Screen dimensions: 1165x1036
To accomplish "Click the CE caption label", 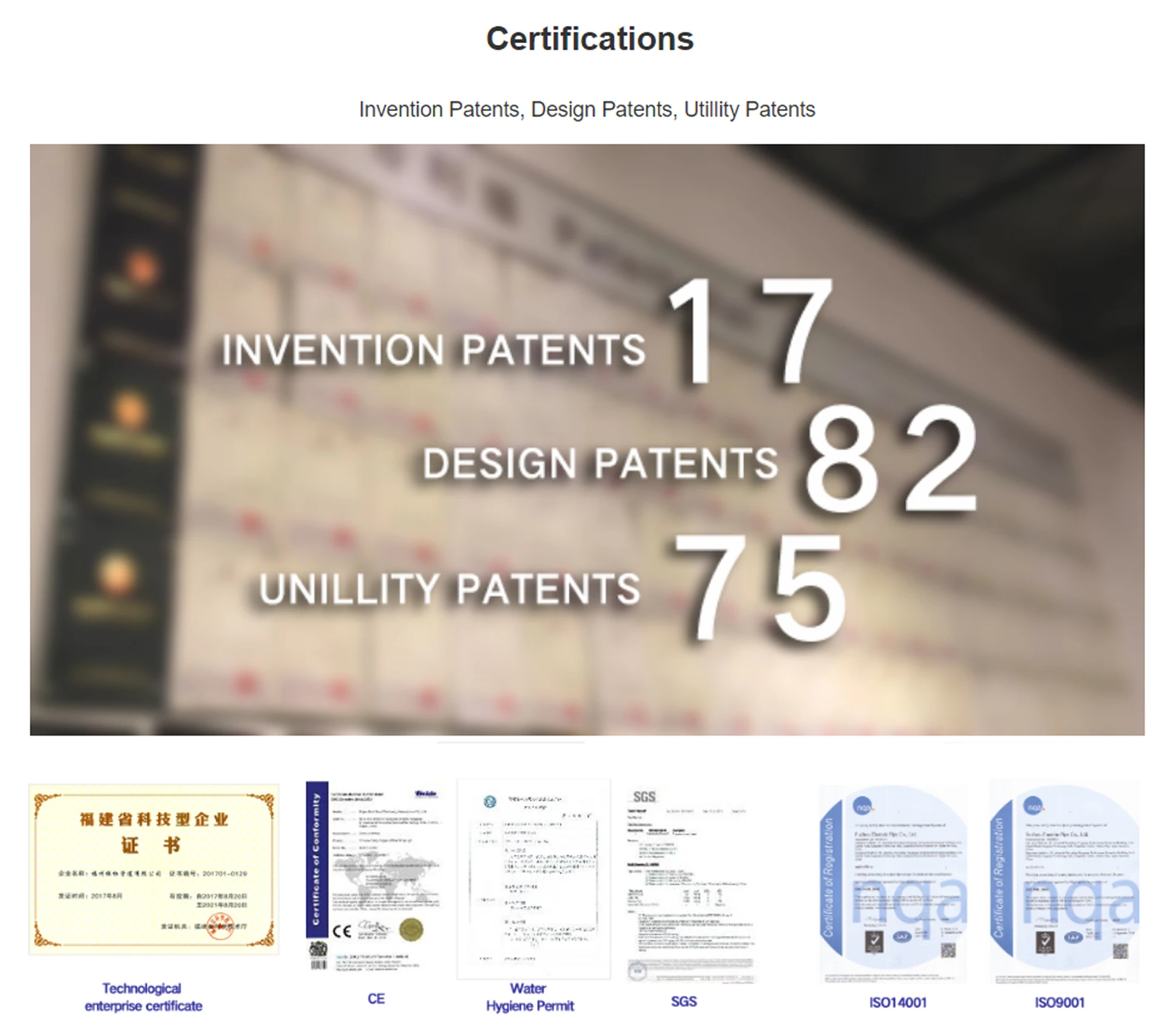I will (376, 998).
